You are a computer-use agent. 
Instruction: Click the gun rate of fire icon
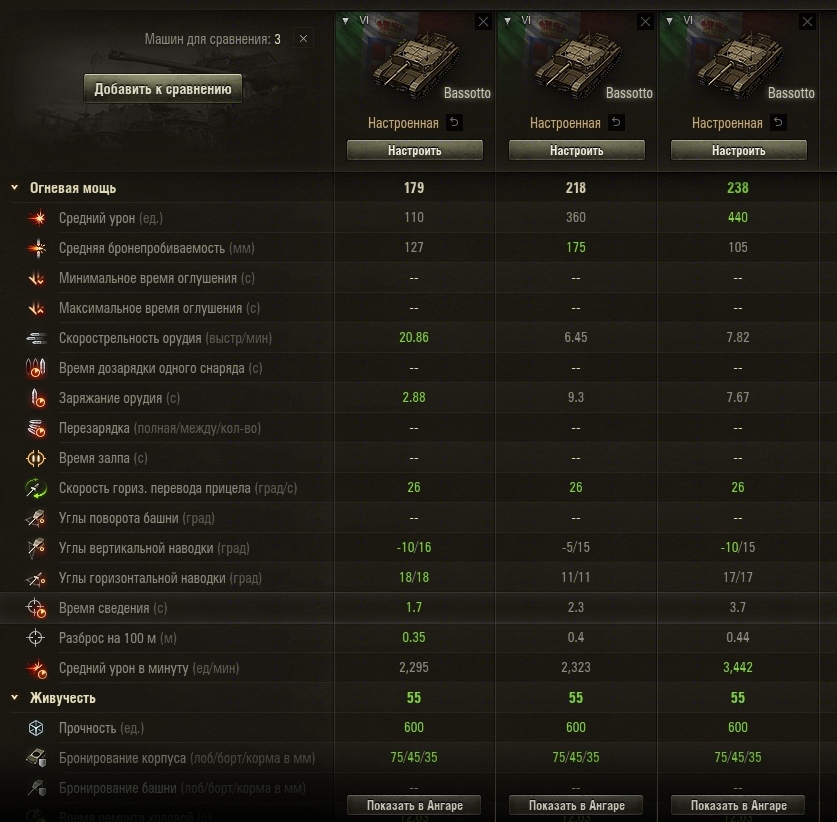[37, 338]
